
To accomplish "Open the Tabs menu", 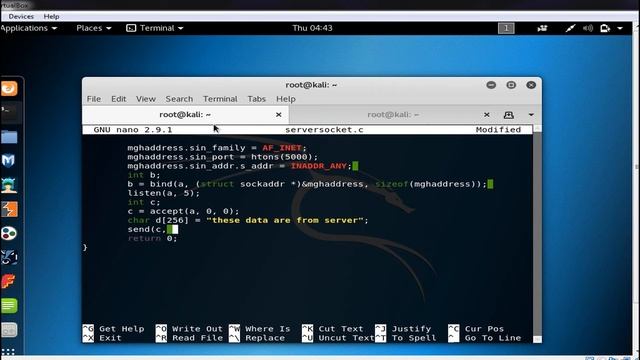I will pyautogui.click(x=256, y=99).
